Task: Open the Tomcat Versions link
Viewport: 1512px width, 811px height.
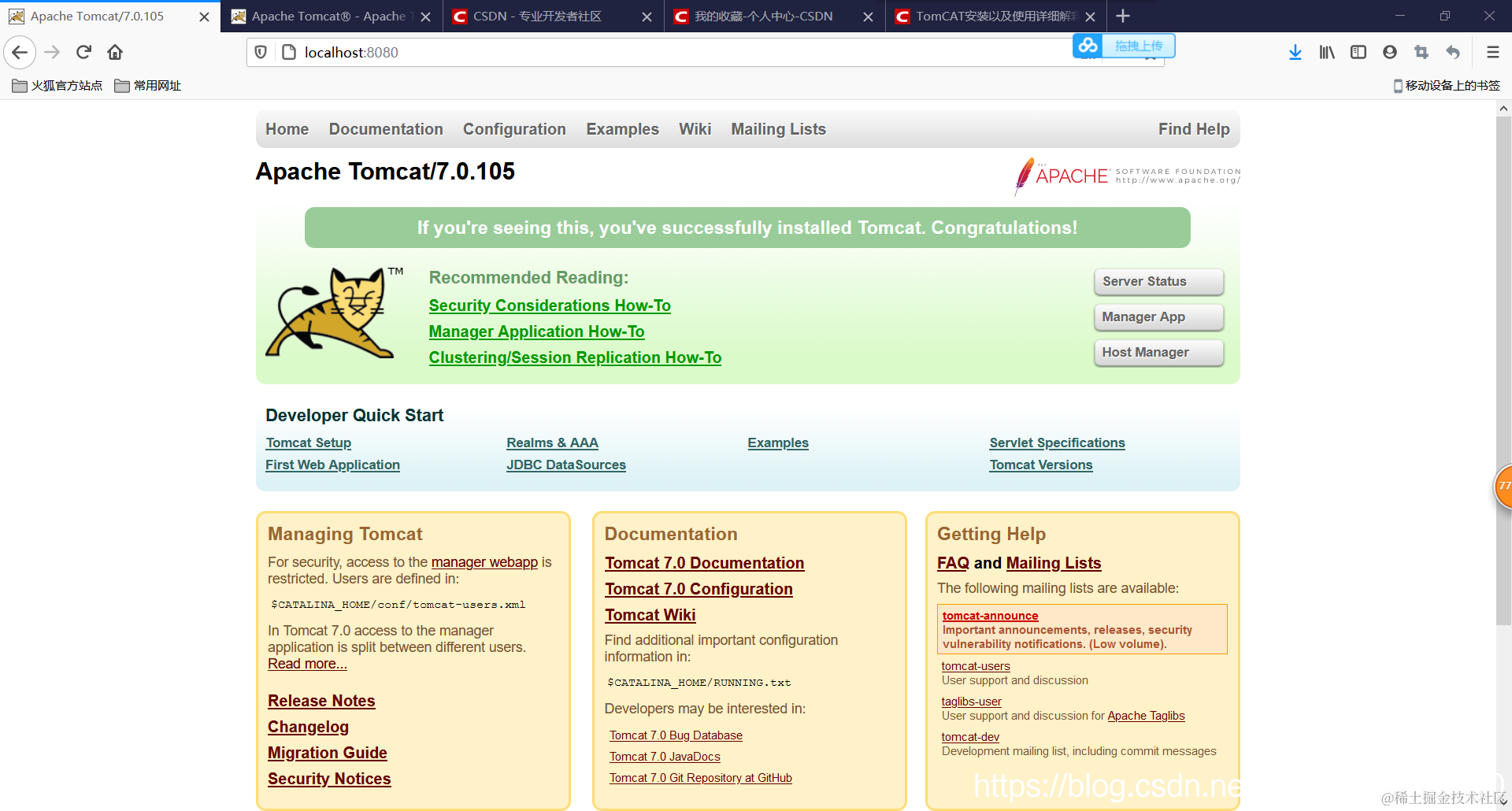Action: point(1040,465)
